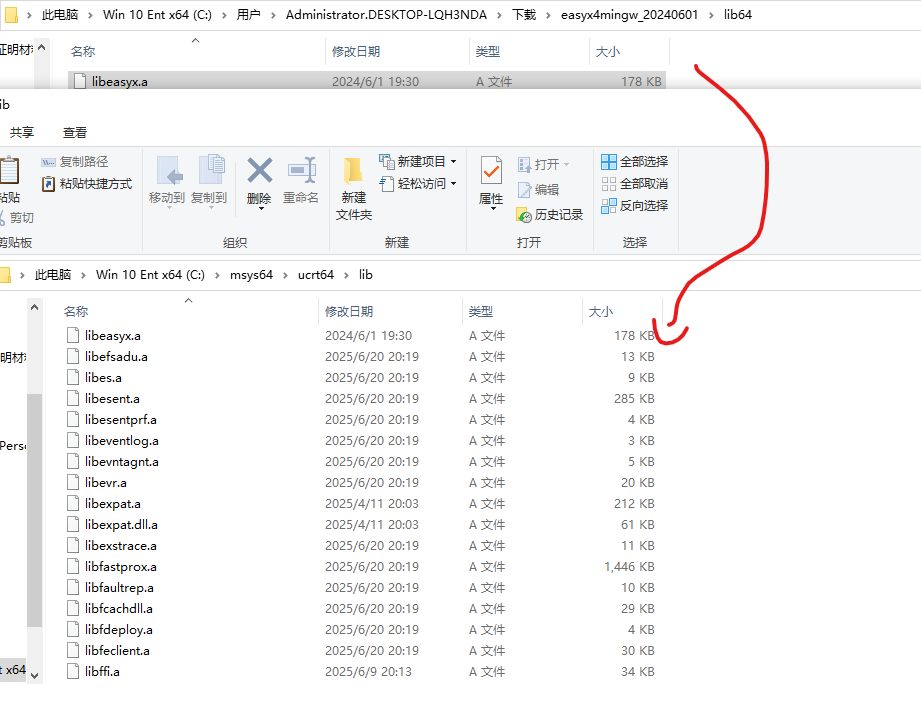Select libeventlog.a file
The image size is (921, 704).
click(x=122, y=441)
